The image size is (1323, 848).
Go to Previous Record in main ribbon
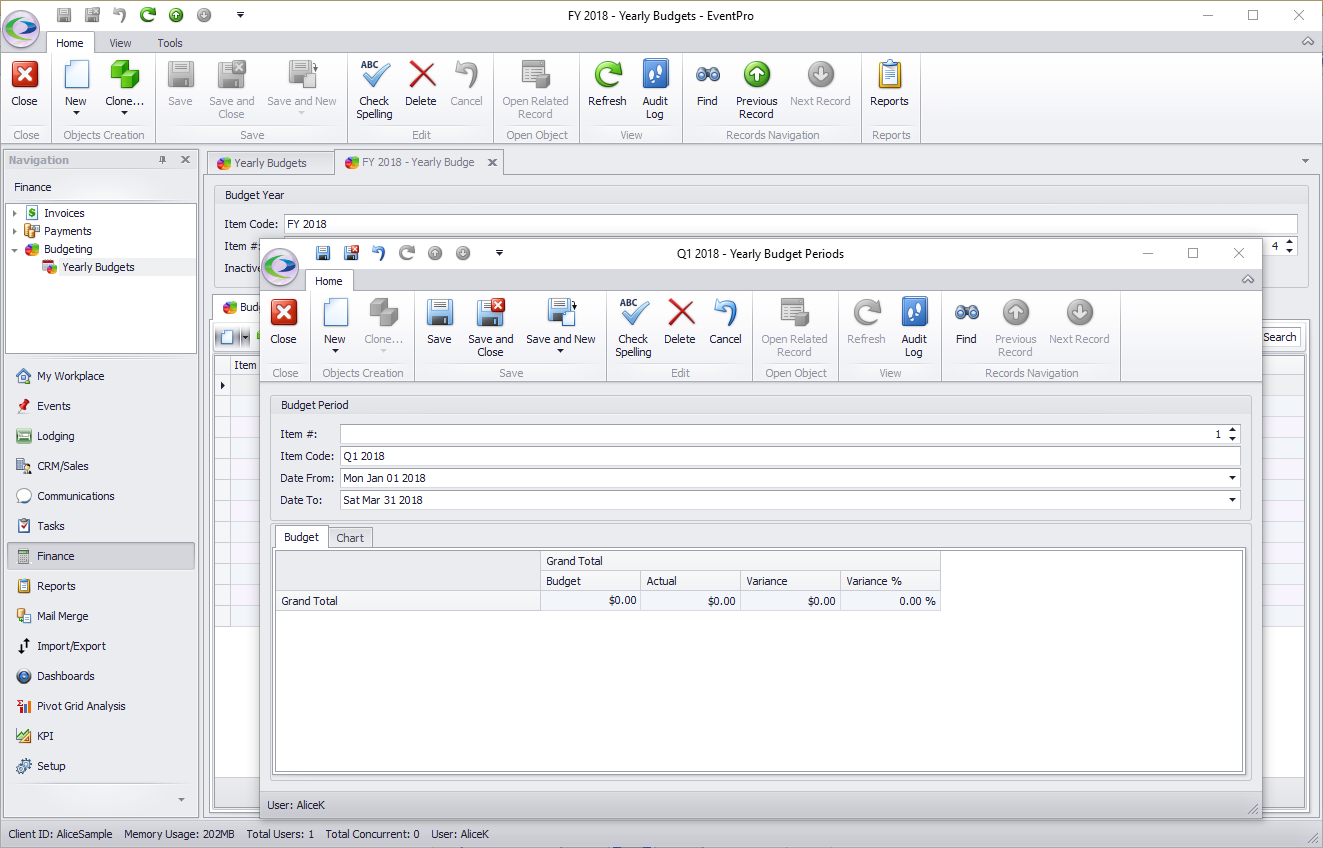(x=756, y=89)
